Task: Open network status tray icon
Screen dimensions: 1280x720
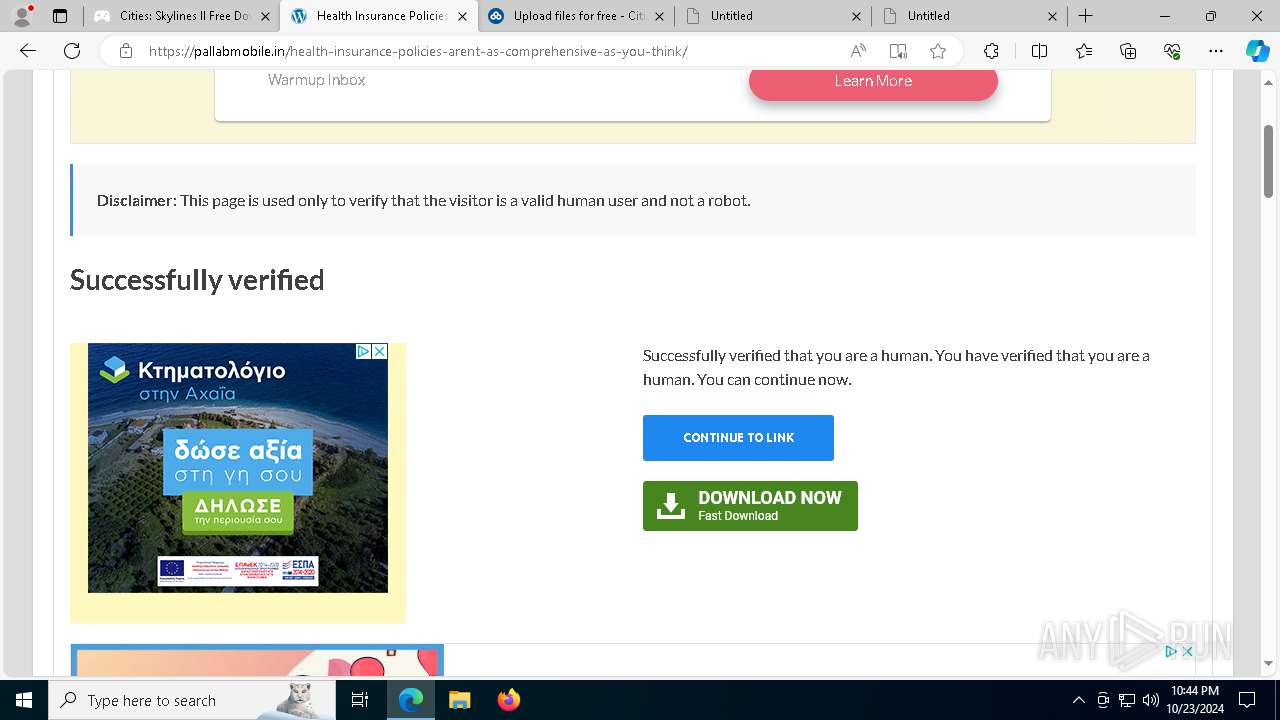Action: 1127,700
